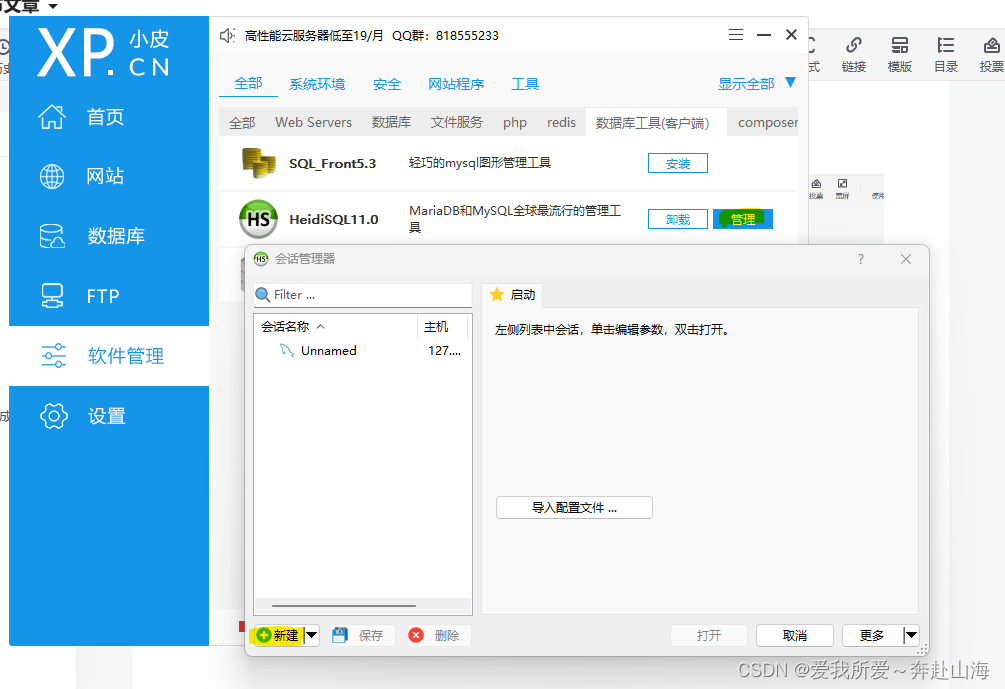Open 设置 settings in sidebar

click(109, 416)
